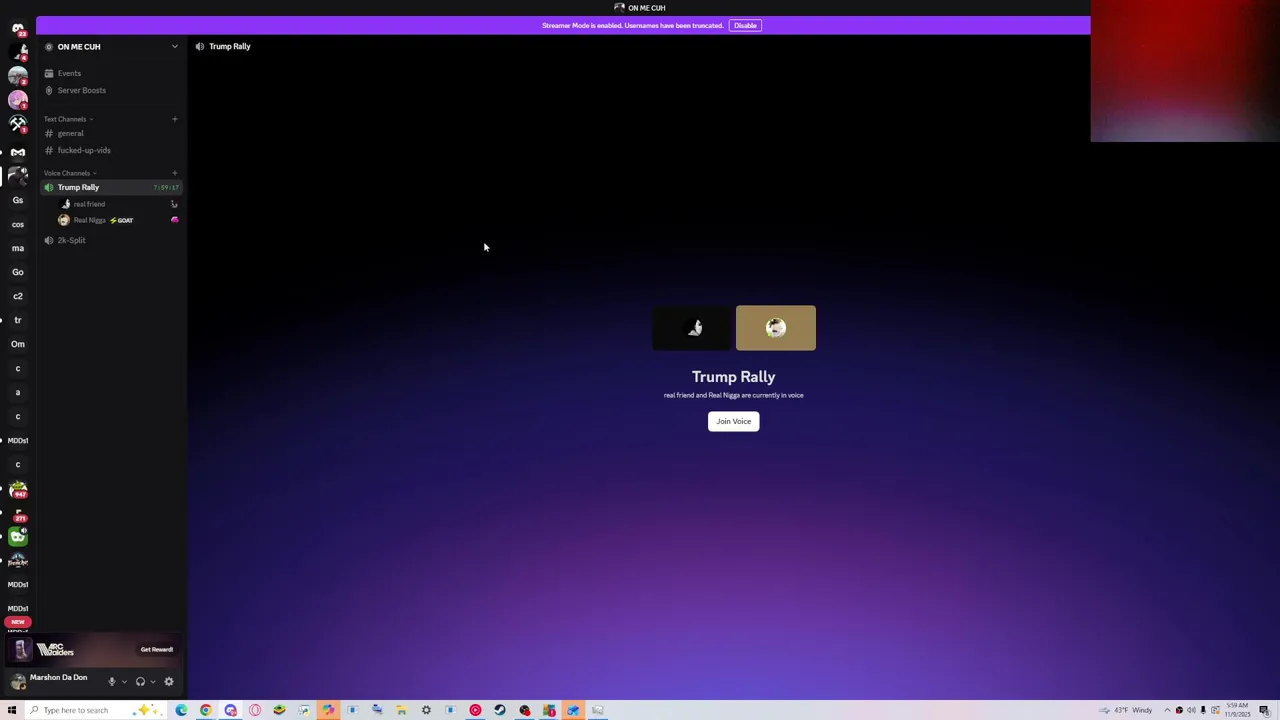Add a new voice channel with plus

pyautogui.click(x=174, y=173)
